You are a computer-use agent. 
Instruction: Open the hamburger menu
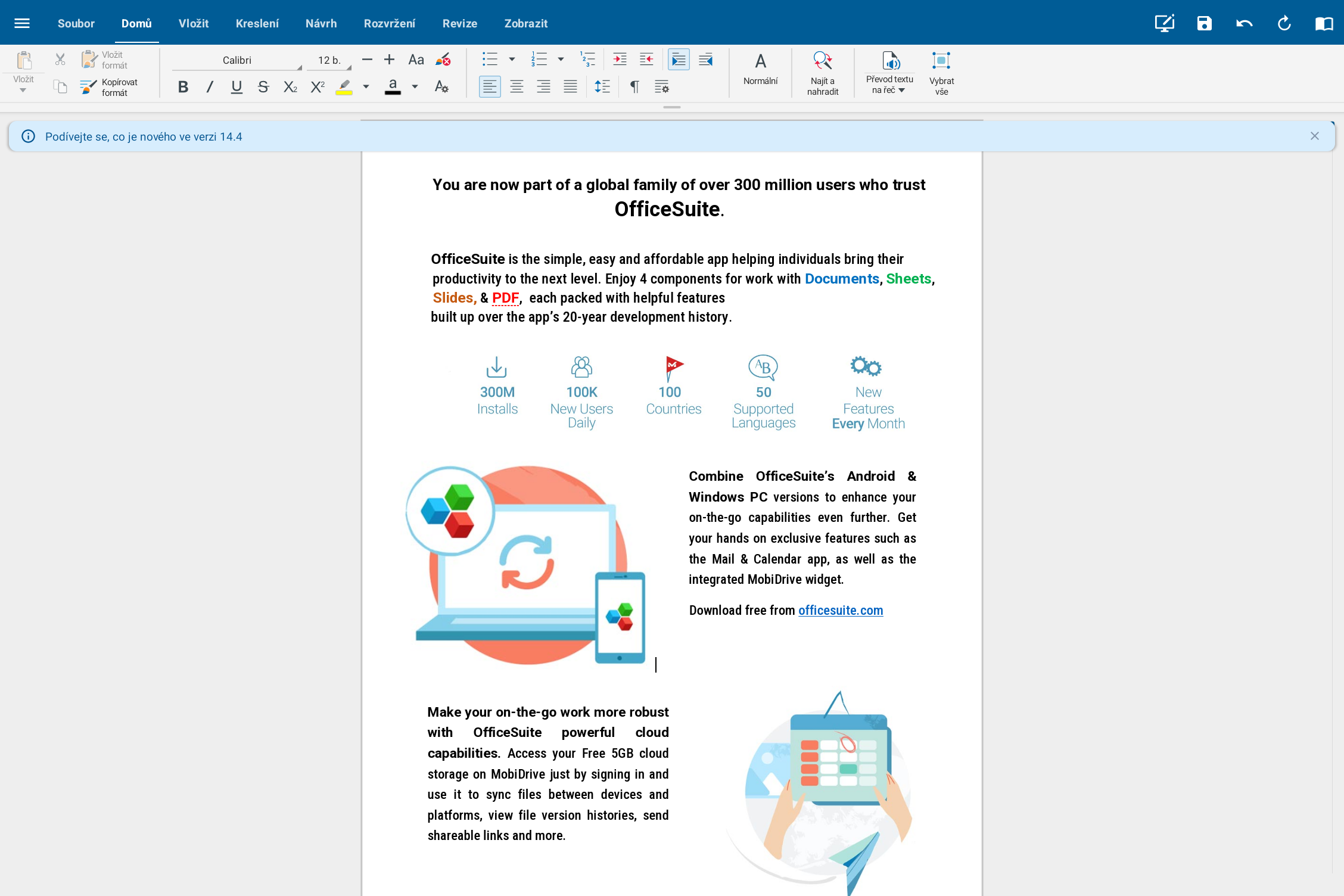click(22, 23)
